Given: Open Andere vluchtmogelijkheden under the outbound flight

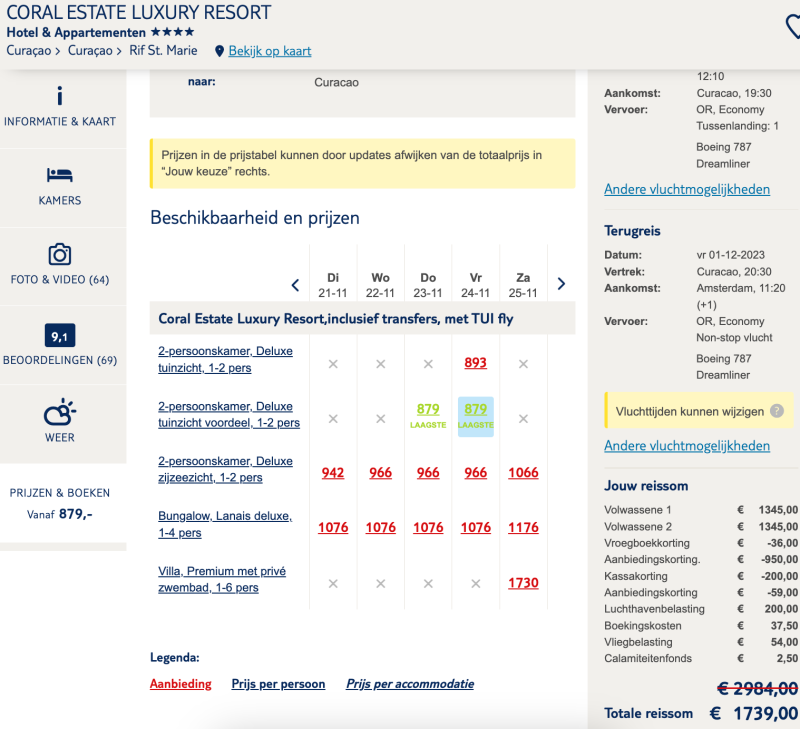Looking at the screenshot, I should tap(687, 189).
